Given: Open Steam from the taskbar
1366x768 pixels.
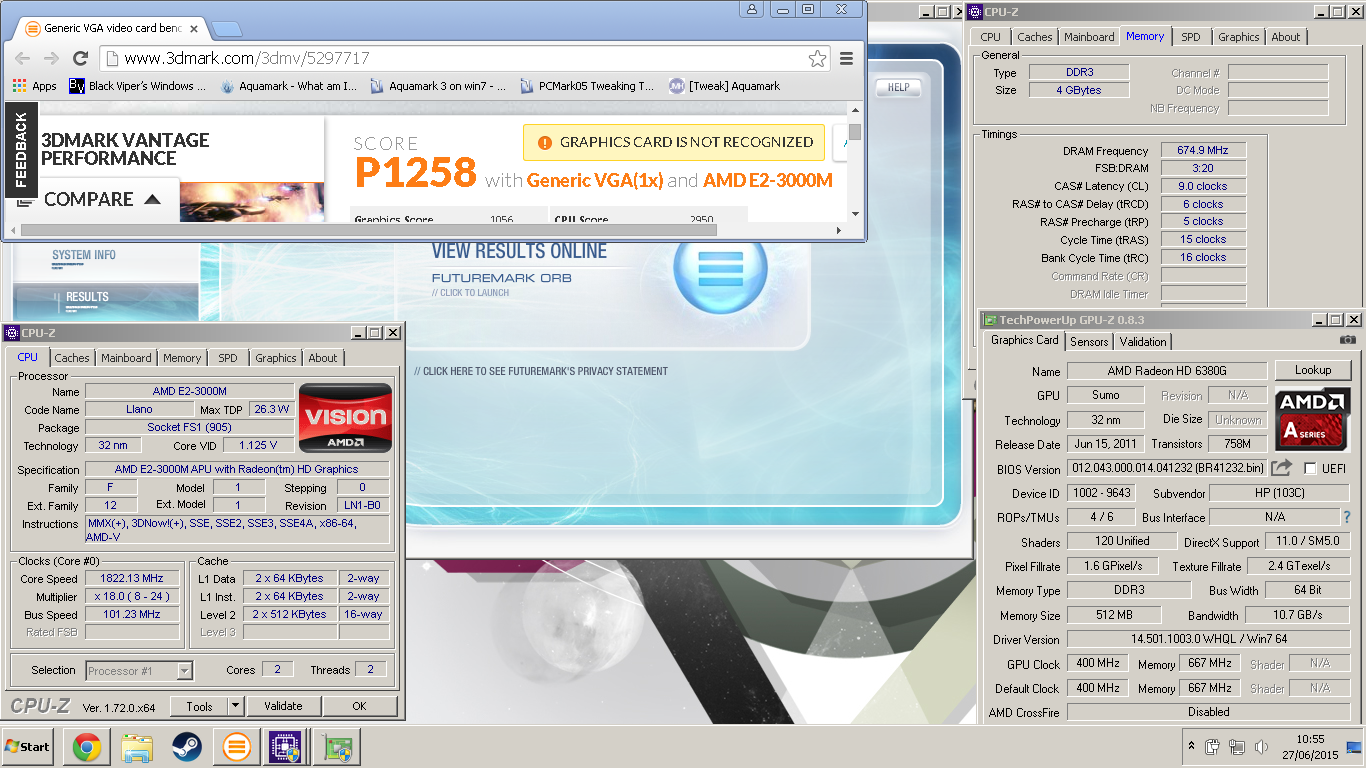Looking at the screenshot, I should point(186,747).
